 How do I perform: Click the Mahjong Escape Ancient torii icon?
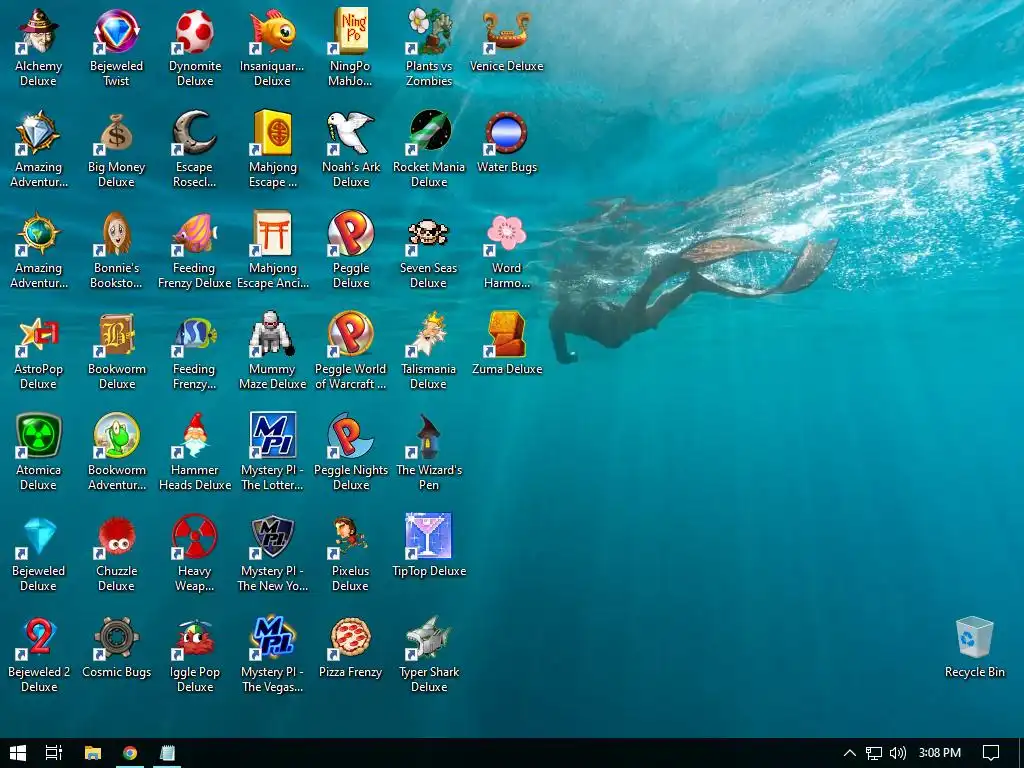tap(272, 233)
